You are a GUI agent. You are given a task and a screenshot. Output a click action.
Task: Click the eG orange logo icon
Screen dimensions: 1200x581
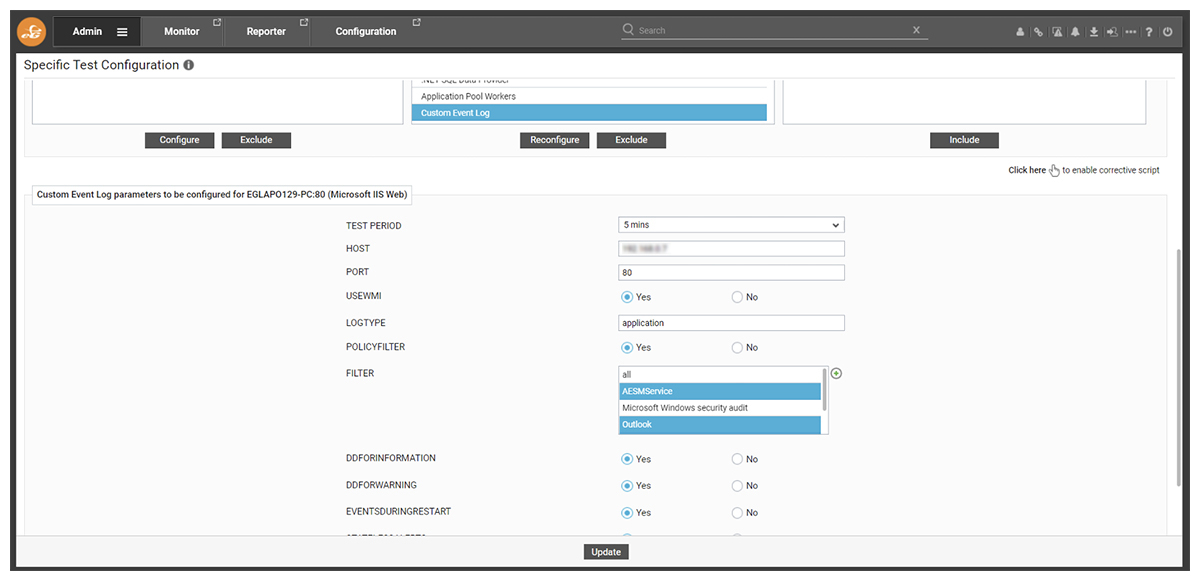[x=31, y=32]
